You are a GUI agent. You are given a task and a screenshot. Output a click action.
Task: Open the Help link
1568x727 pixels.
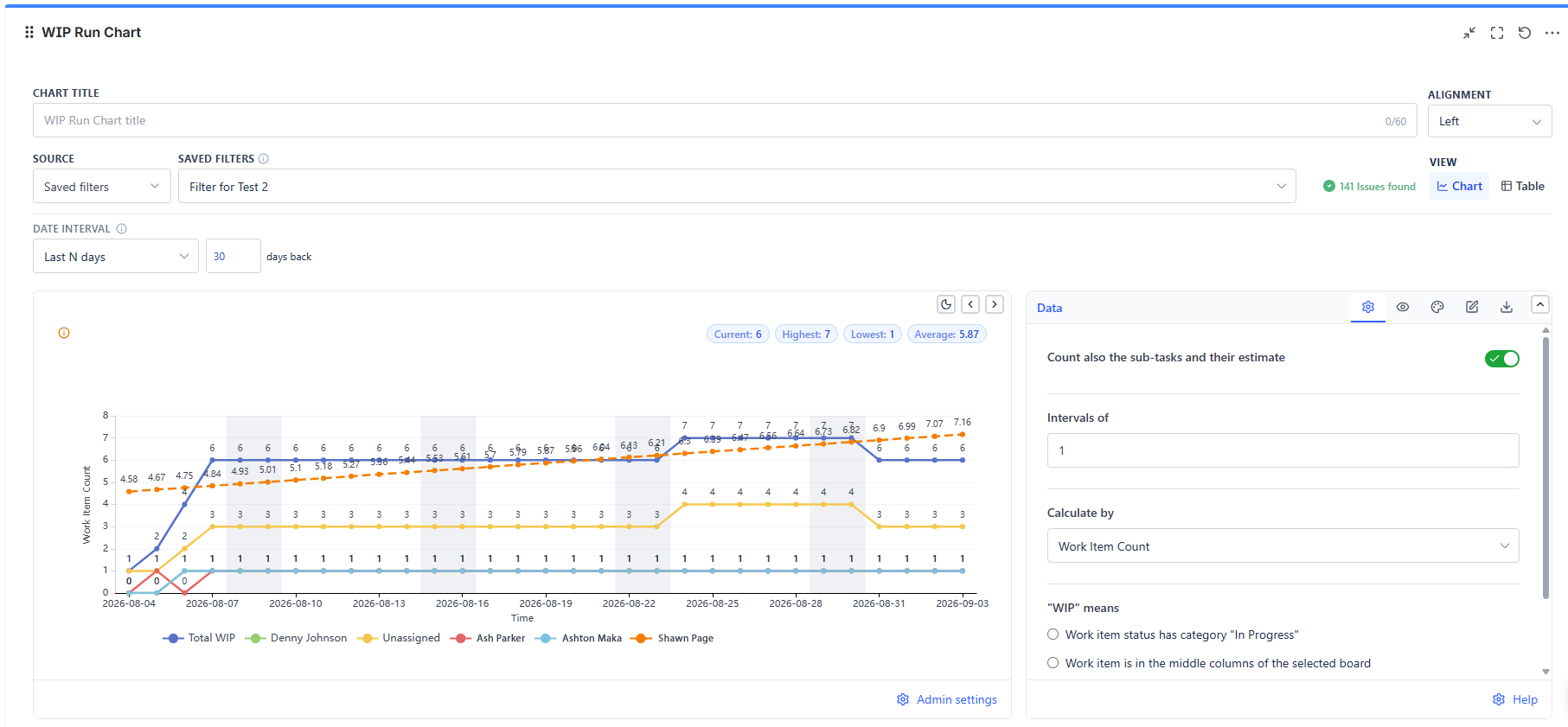(1515, 699)
